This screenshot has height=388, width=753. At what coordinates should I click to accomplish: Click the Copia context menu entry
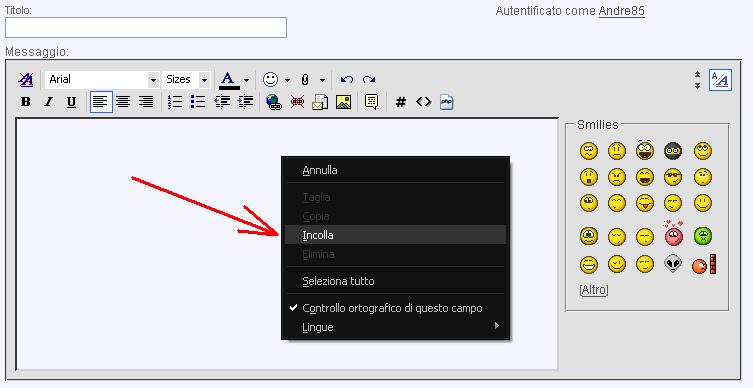click(x=395, y=216)
